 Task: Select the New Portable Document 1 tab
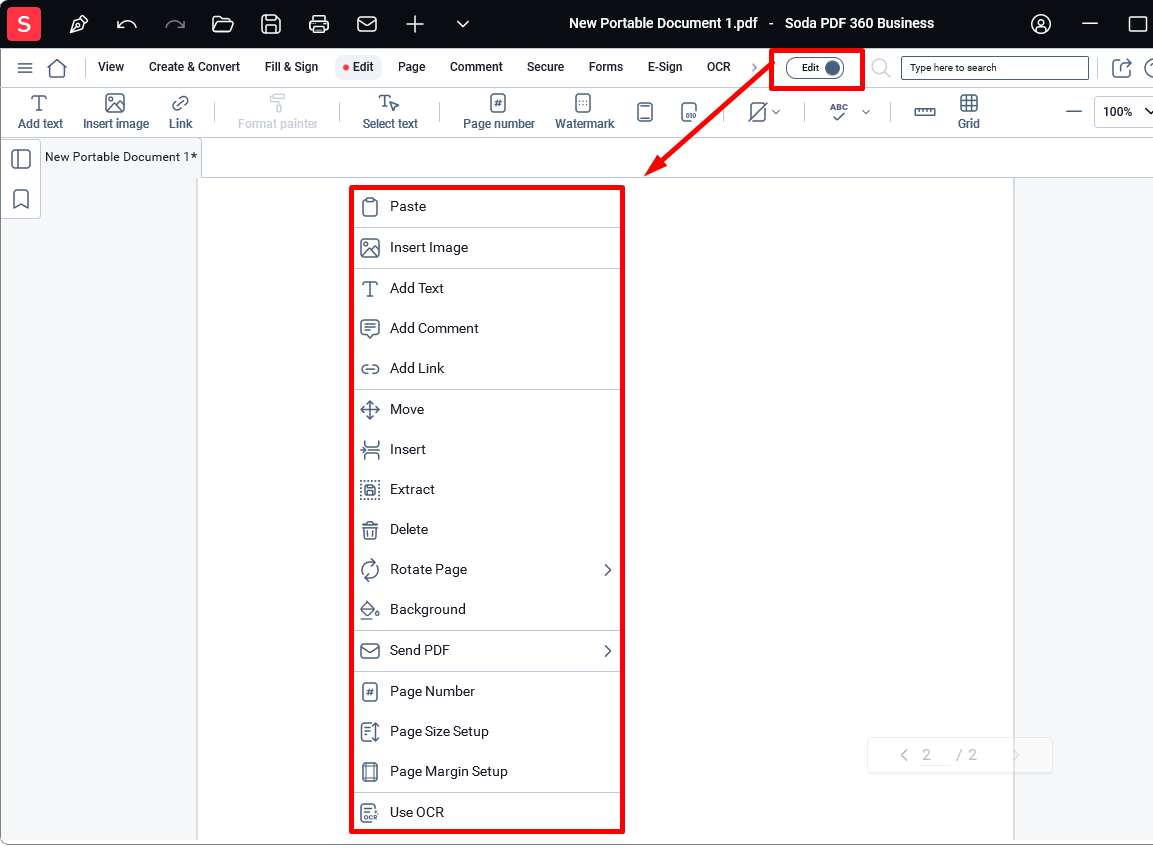point(121,157)
